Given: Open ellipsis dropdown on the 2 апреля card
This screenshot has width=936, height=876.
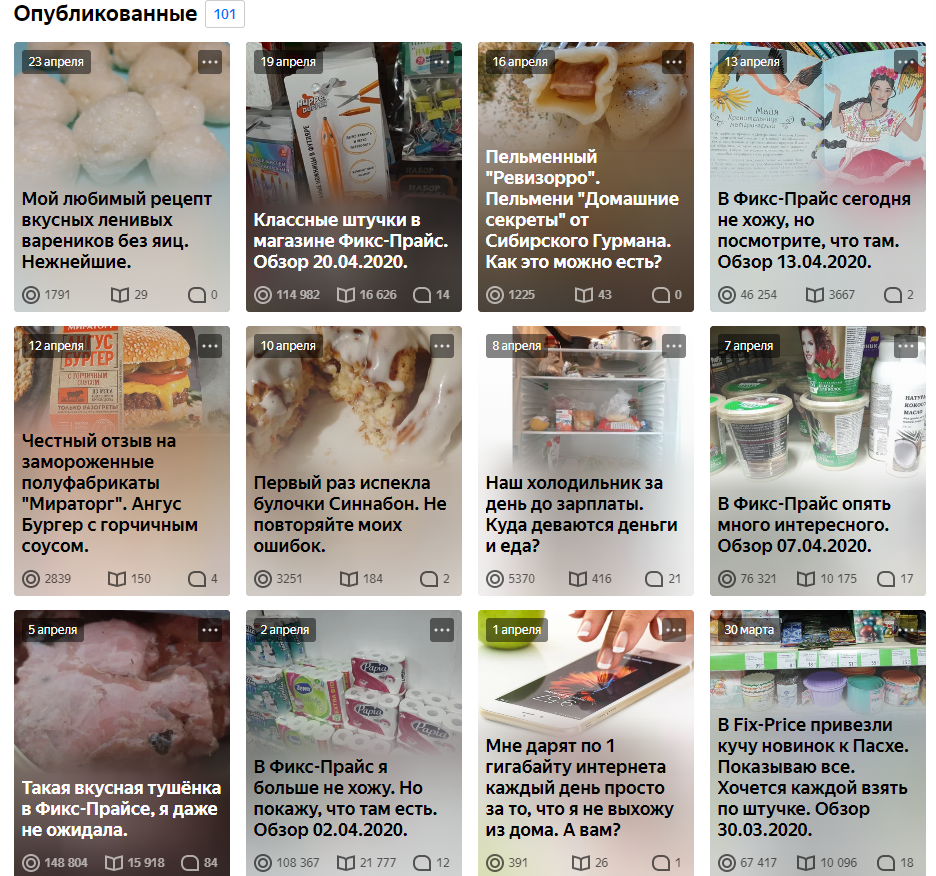Looking at the screenshot, I should click(442, 630).
